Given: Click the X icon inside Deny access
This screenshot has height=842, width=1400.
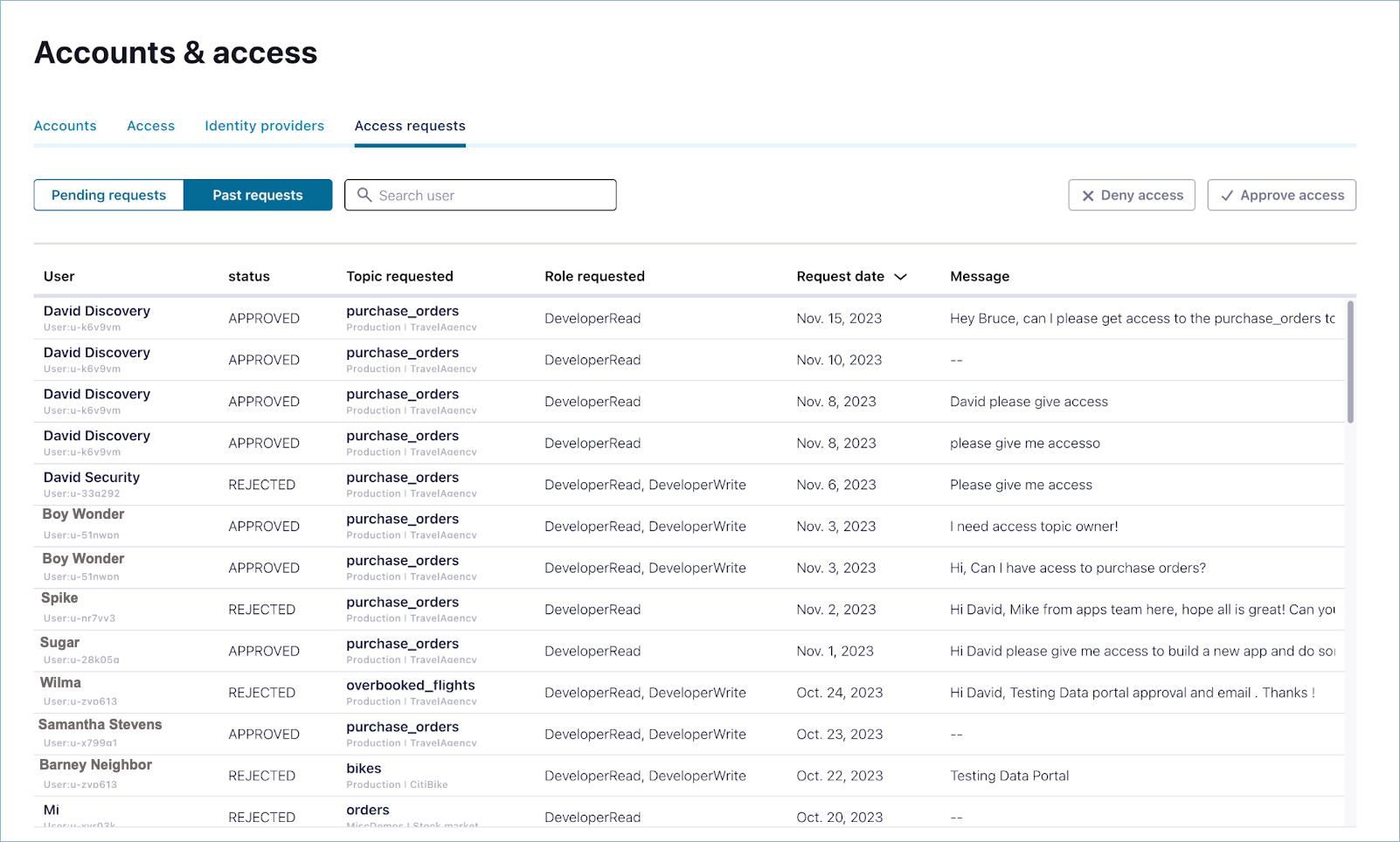Looking at the screenshot, I should point(1087,195).
